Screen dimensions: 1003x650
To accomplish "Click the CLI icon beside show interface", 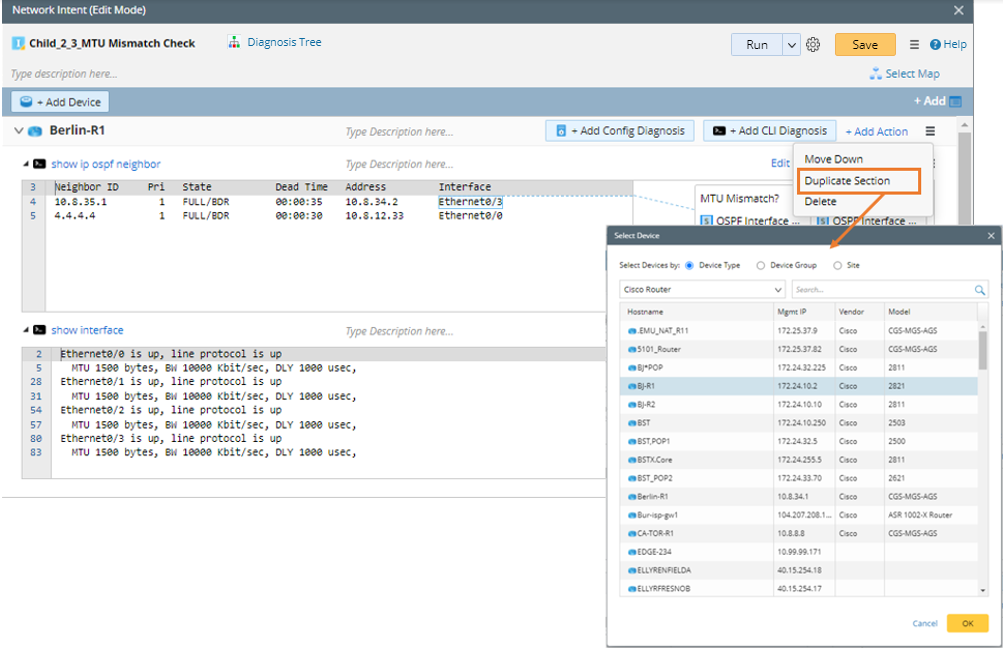I will [40, 329].
